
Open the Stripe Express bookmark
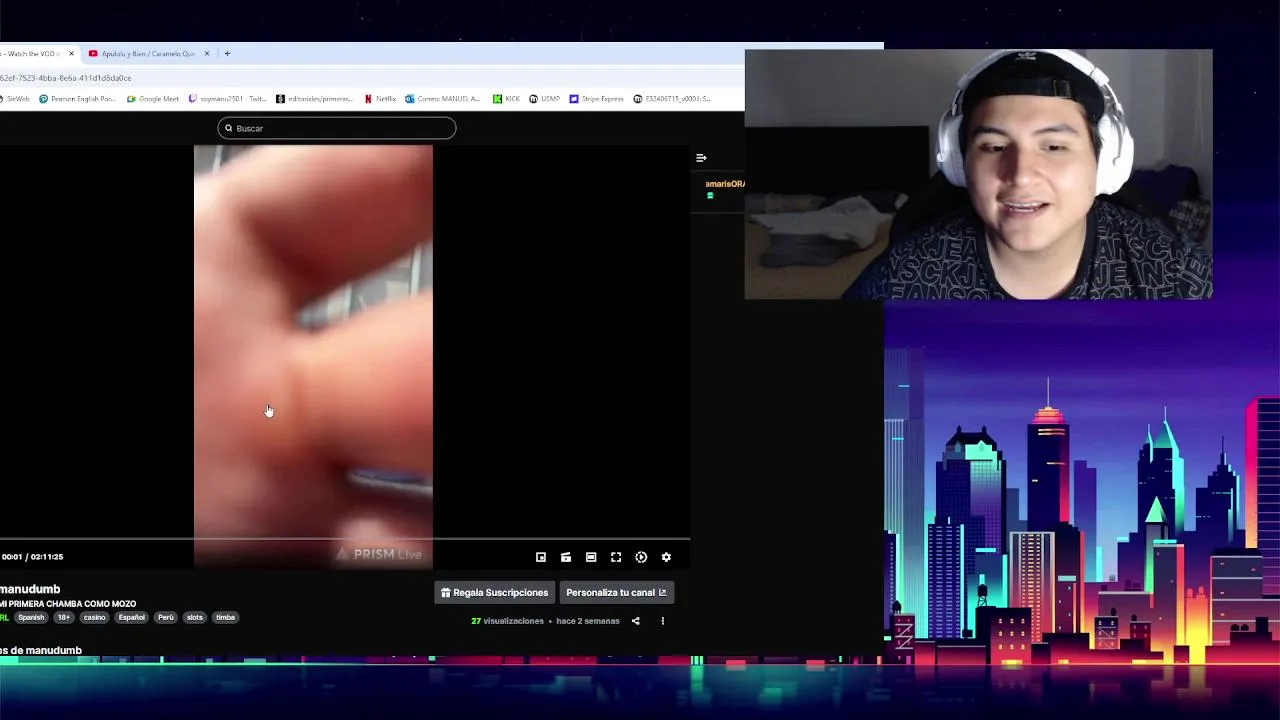(x=597, y=99)
